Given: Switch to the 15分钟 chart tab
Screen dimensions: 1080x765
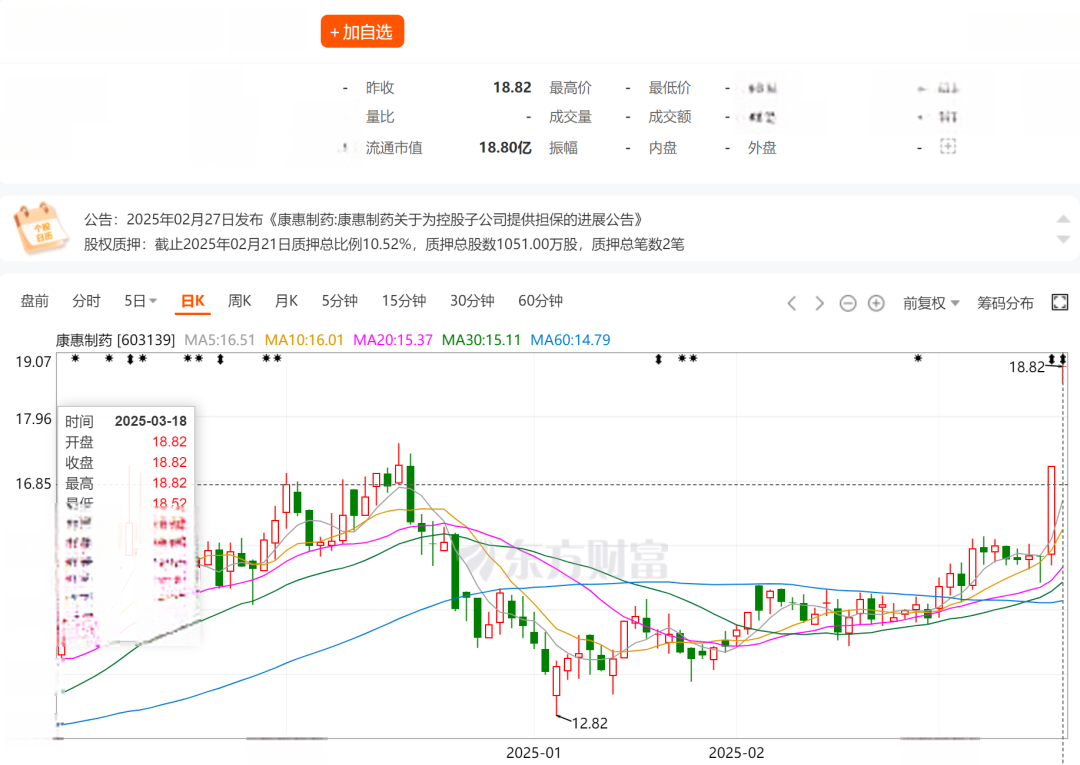Looking at the screenshot, I should [404, 301].
